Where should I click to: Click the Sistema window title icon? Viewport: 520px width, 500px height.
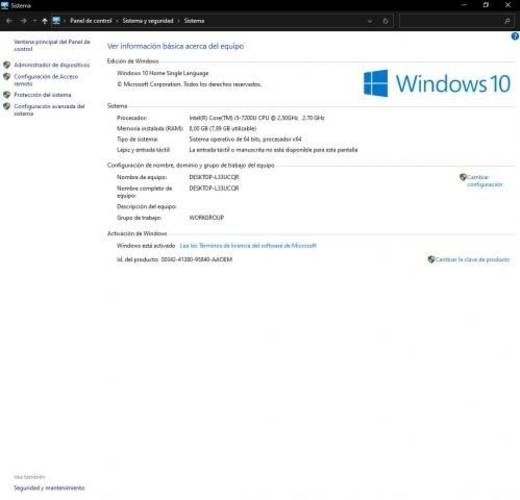point(5,5)
